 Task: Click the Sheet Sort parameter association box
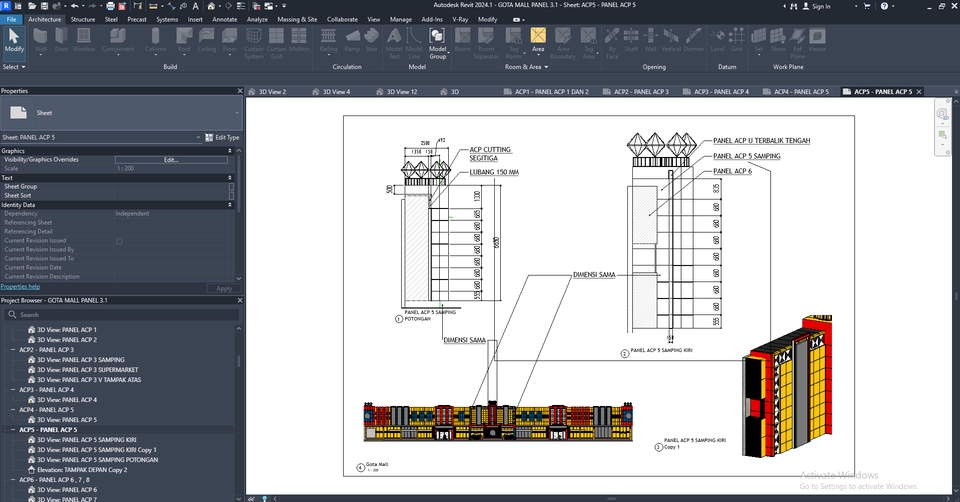tap(231, 196)
